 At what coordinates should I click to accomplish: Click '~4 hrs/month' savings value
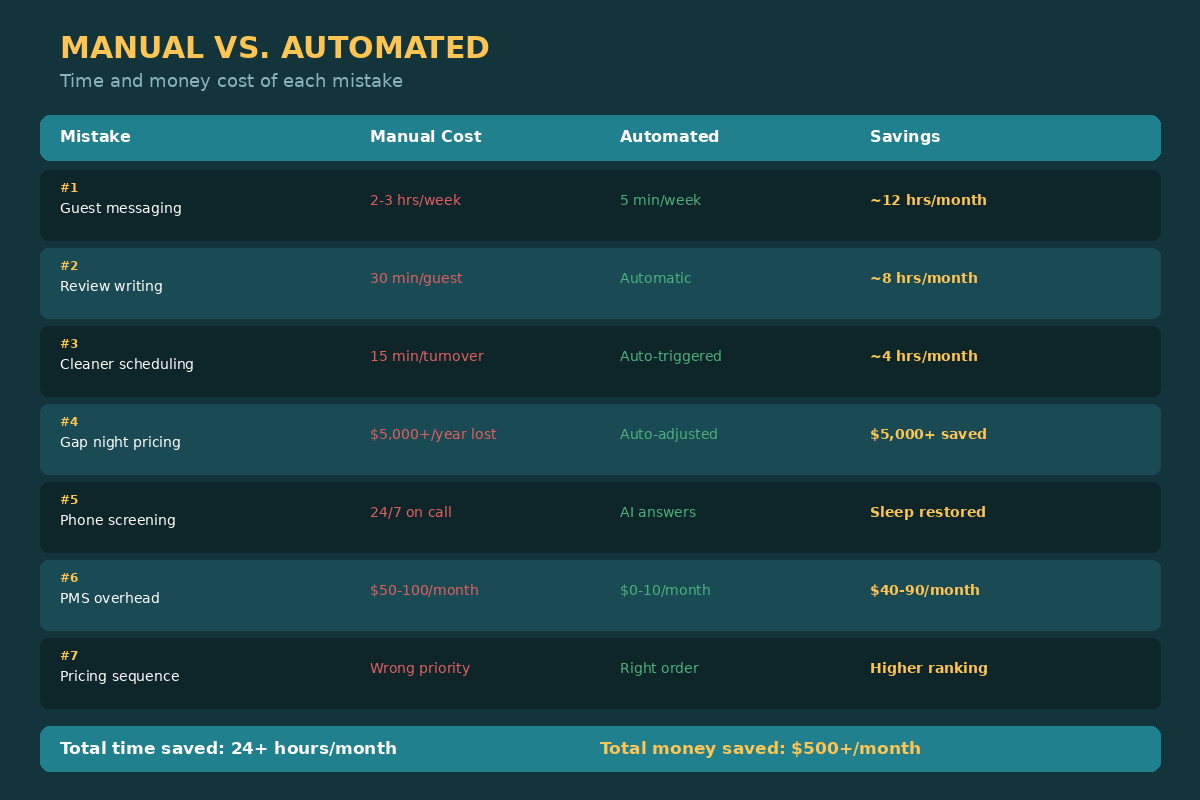pos(924,356)
